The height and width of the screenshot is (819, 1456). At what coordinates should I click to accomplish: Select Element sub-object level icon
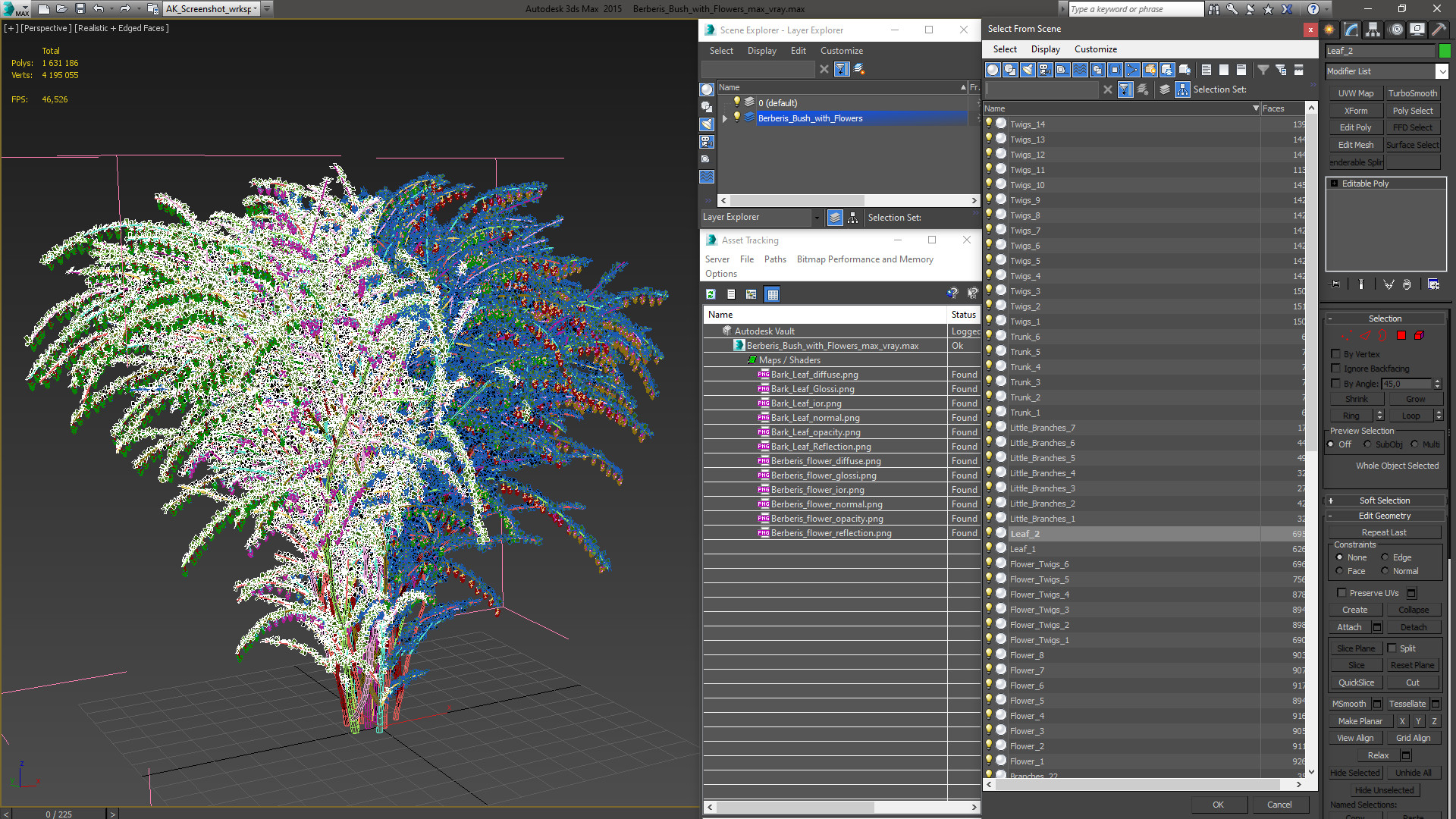(1419, 335)
